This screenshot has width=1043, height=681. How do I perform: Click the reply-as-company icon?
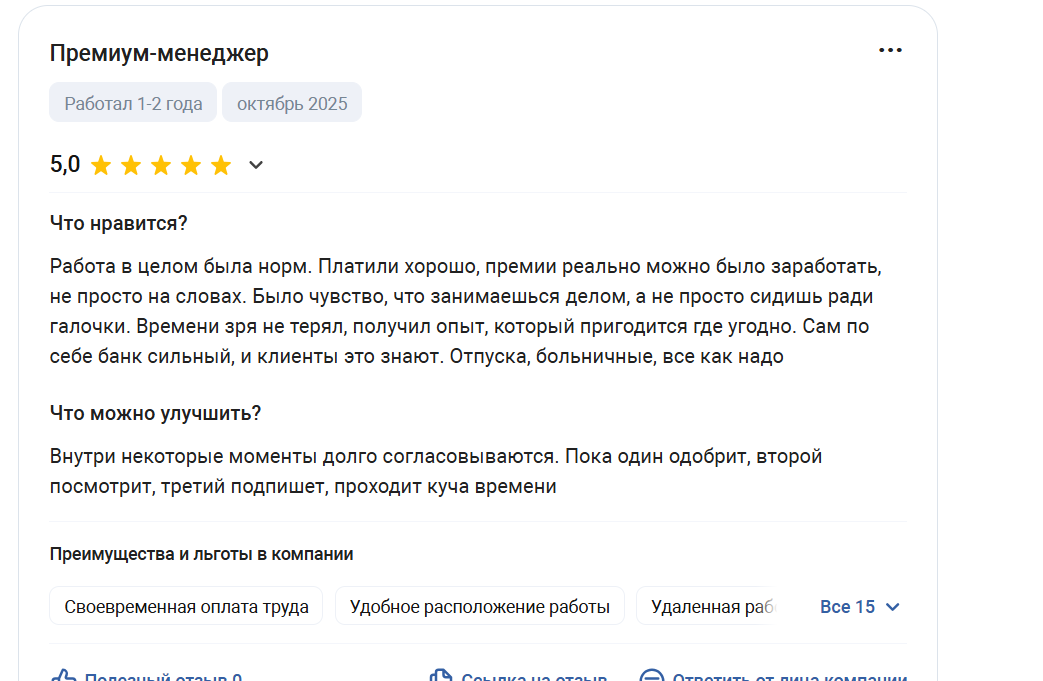click(652, 677)
